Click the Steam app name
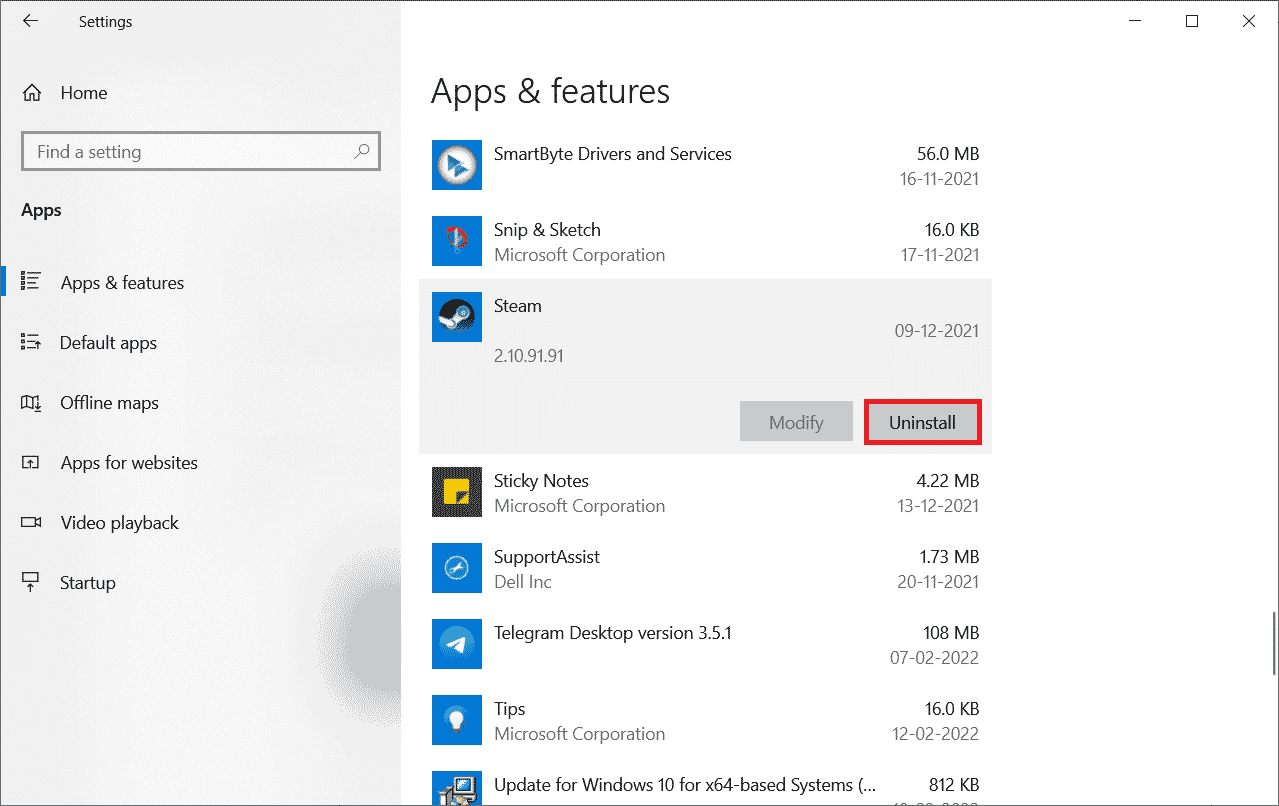This screenshot has height=806, width=1279. [518, 306]
